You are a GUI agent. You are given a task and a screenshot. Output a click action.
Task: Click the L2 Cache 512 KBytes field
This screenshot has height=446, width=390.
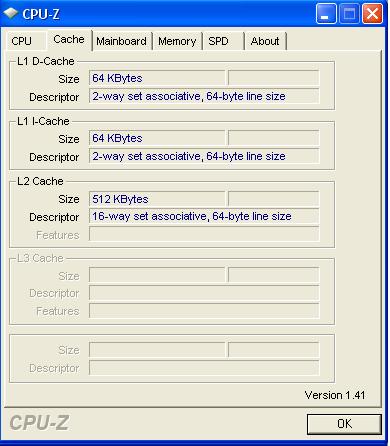click(157, 199)
